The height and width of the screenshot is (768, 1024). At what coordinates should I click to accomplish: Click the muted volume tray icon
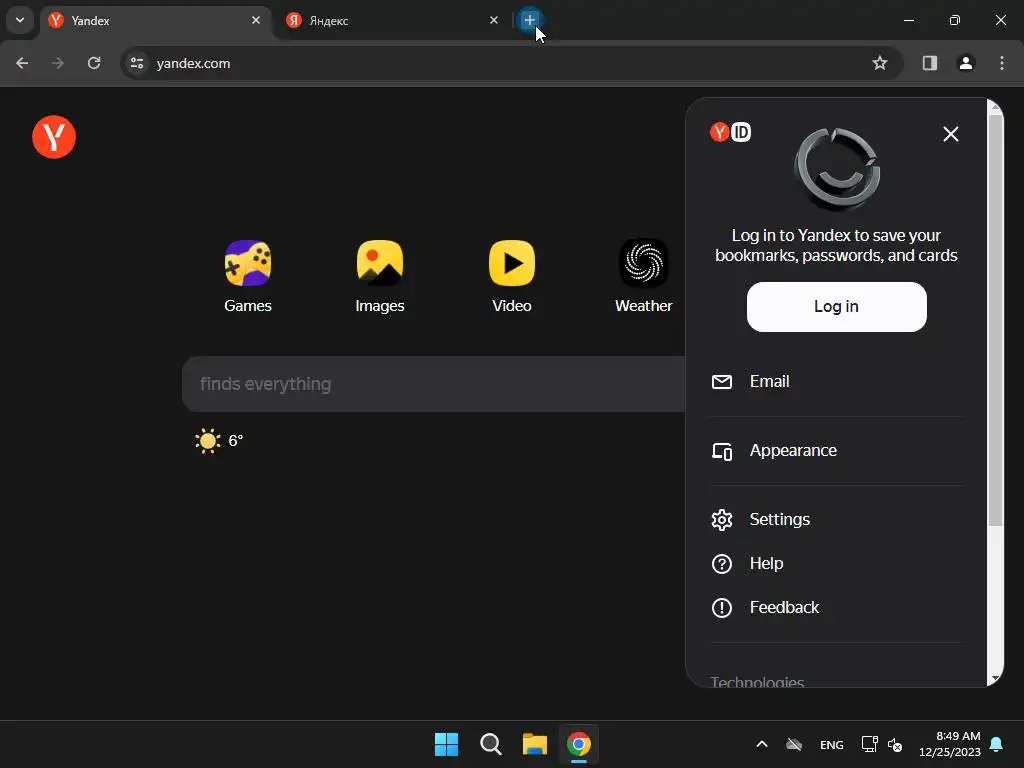pos(895,745)
